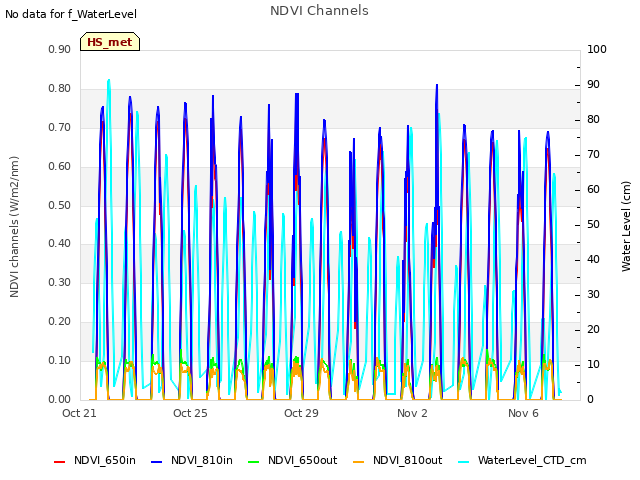Toggle the NDVI_810in legend entry
640x480 pixels.
coord(192,460)
